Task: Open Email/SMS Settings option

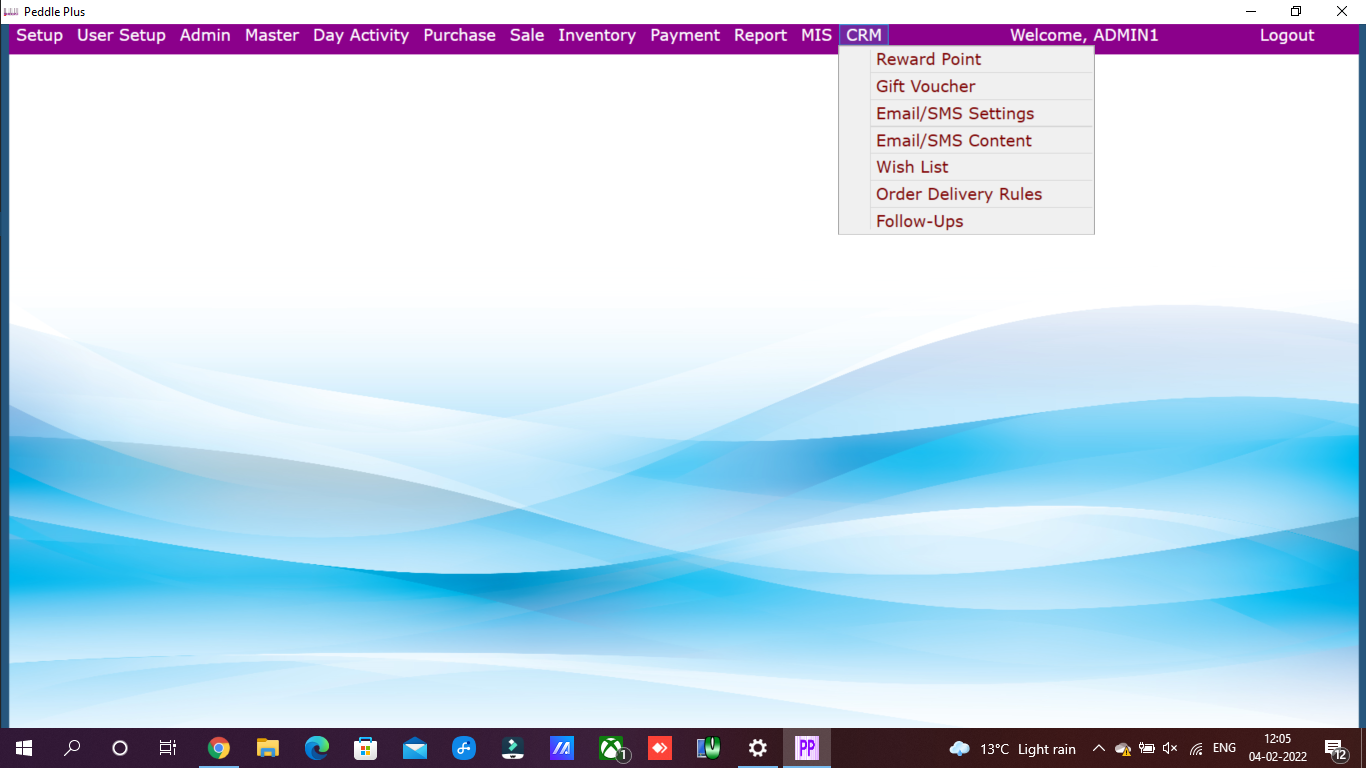Action: coord(954,113)
